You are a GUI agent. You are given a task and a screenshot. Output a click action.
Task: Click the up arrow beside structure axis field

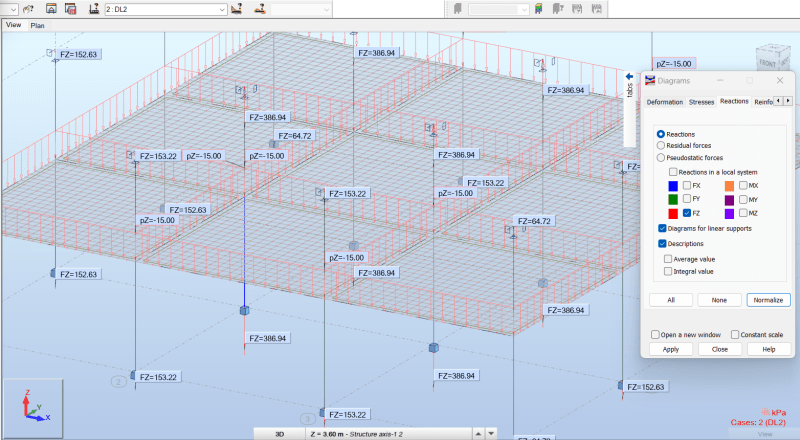pos(478,434)
